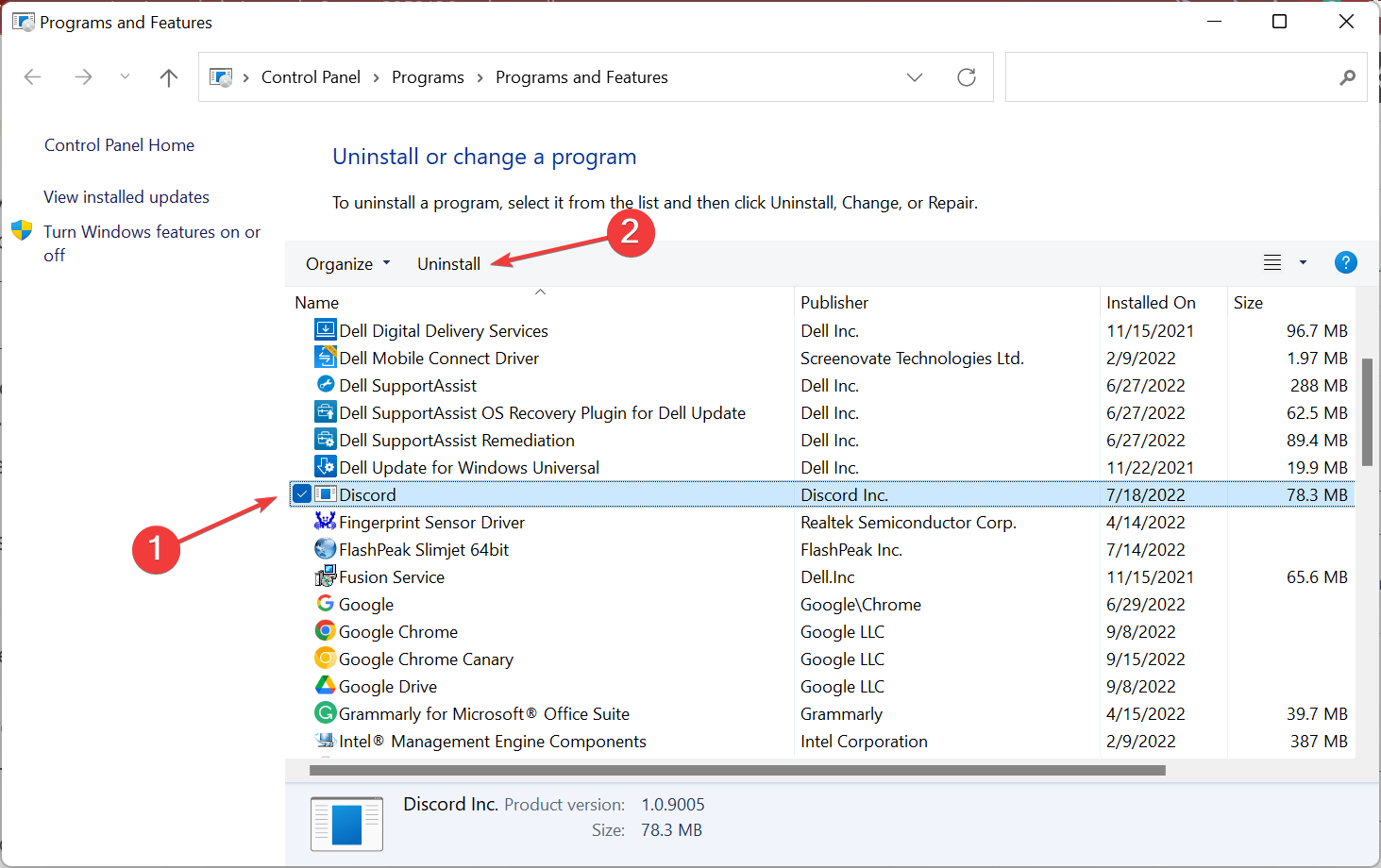Click the Google Chrome Canary icon
Image resolution: width=1381 pixels, height=868 pixels.
pos(325,658)
